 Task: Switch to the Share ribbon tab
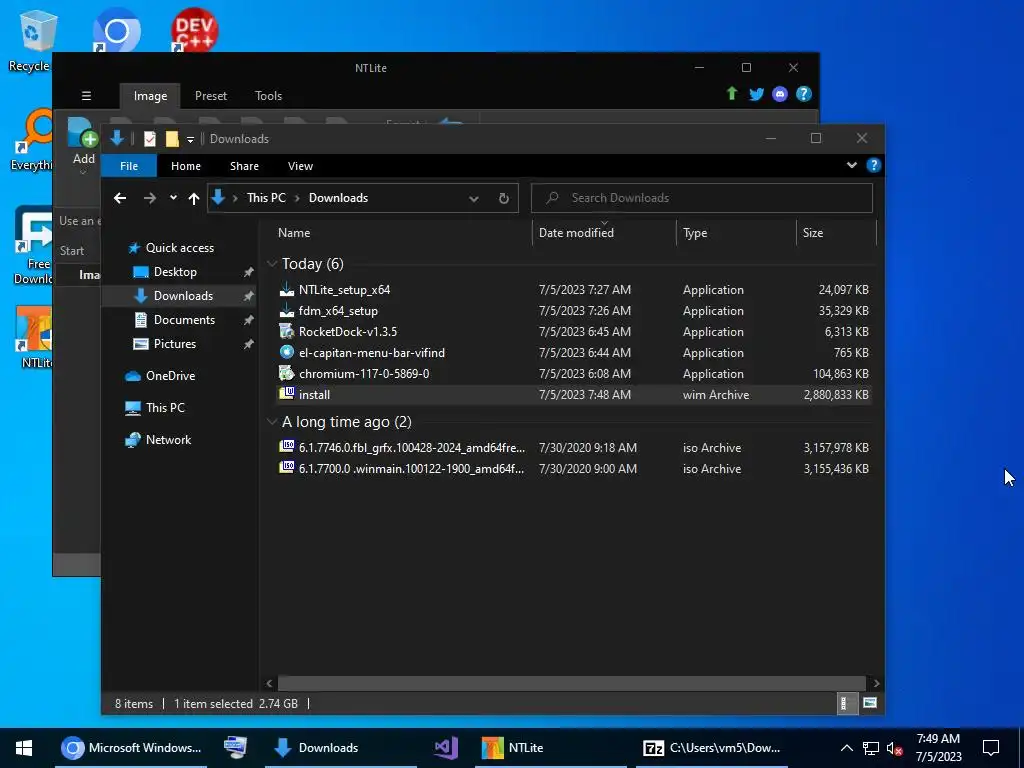click(244, 166)
